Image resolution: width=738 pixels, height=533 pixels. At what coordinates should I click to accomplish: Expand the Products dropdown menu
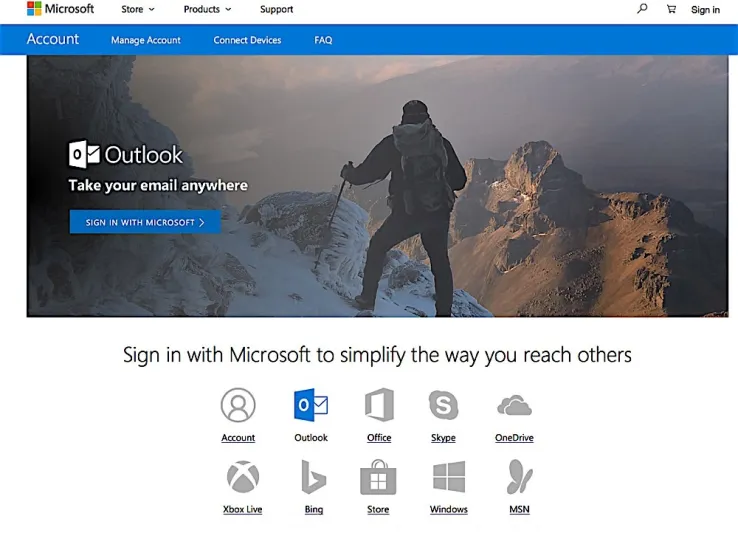click(207, 10)
